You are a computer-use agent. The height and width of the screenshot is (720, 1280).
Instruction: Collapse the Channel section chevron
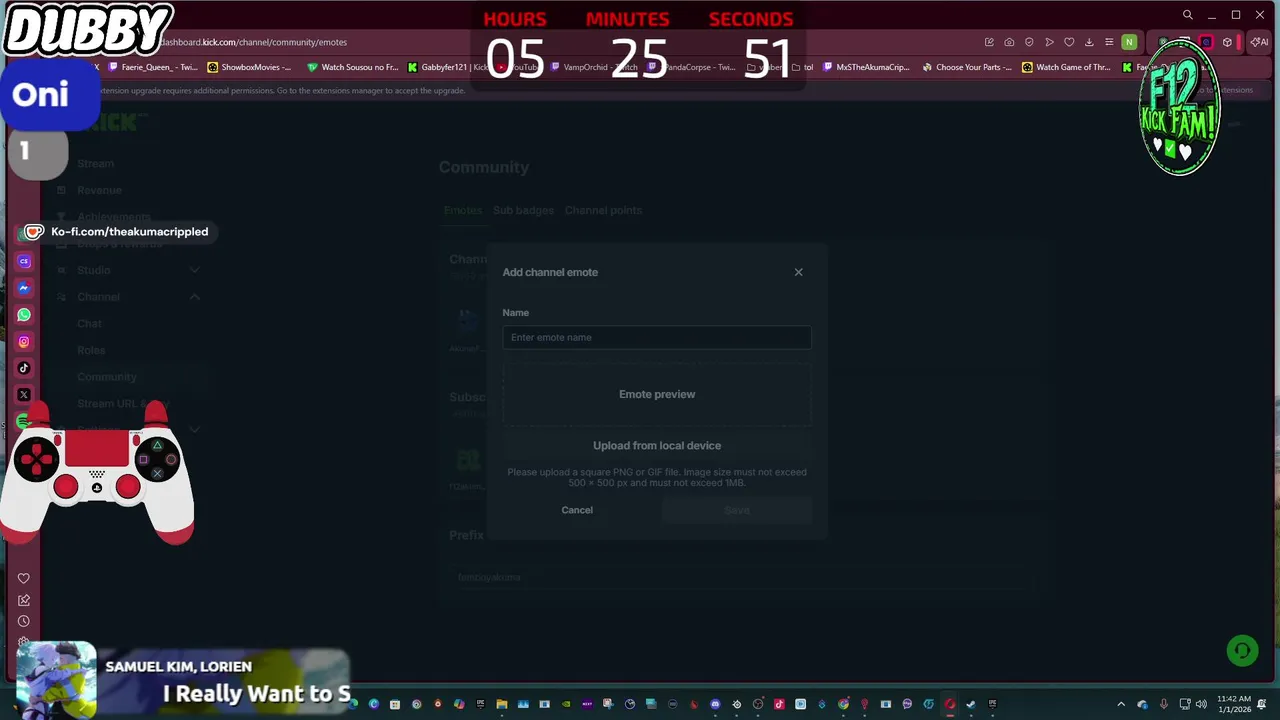194,297
